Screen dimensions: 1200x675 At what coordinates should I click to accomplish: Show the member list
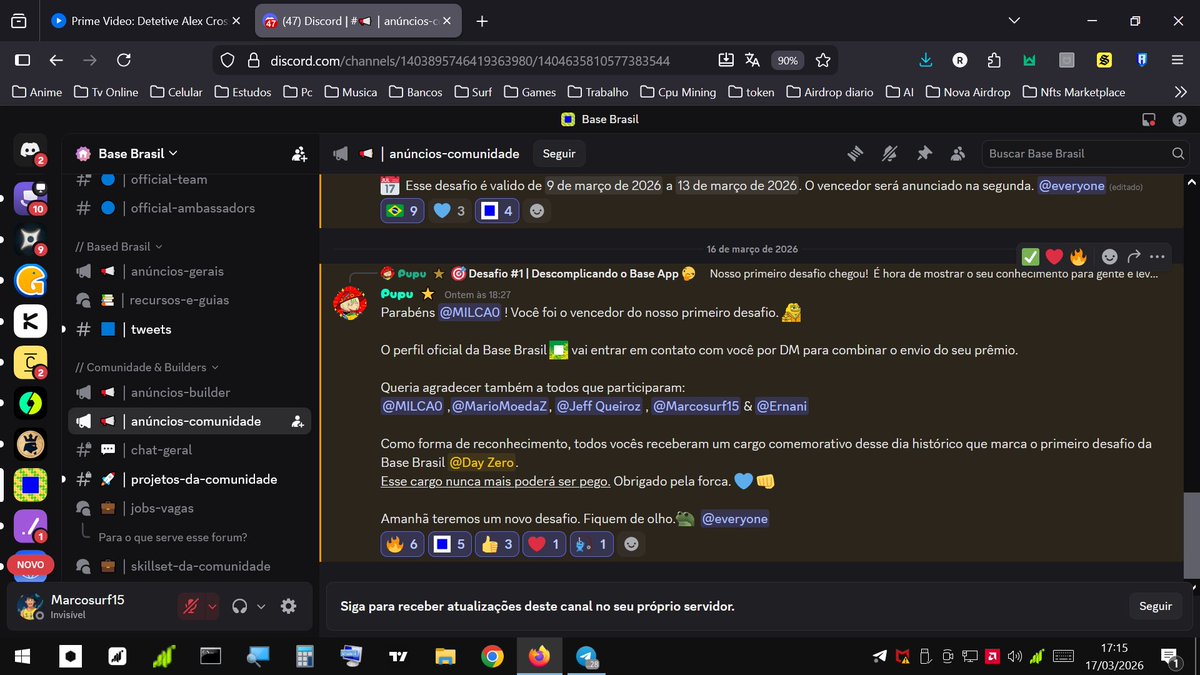pos(959,154)
